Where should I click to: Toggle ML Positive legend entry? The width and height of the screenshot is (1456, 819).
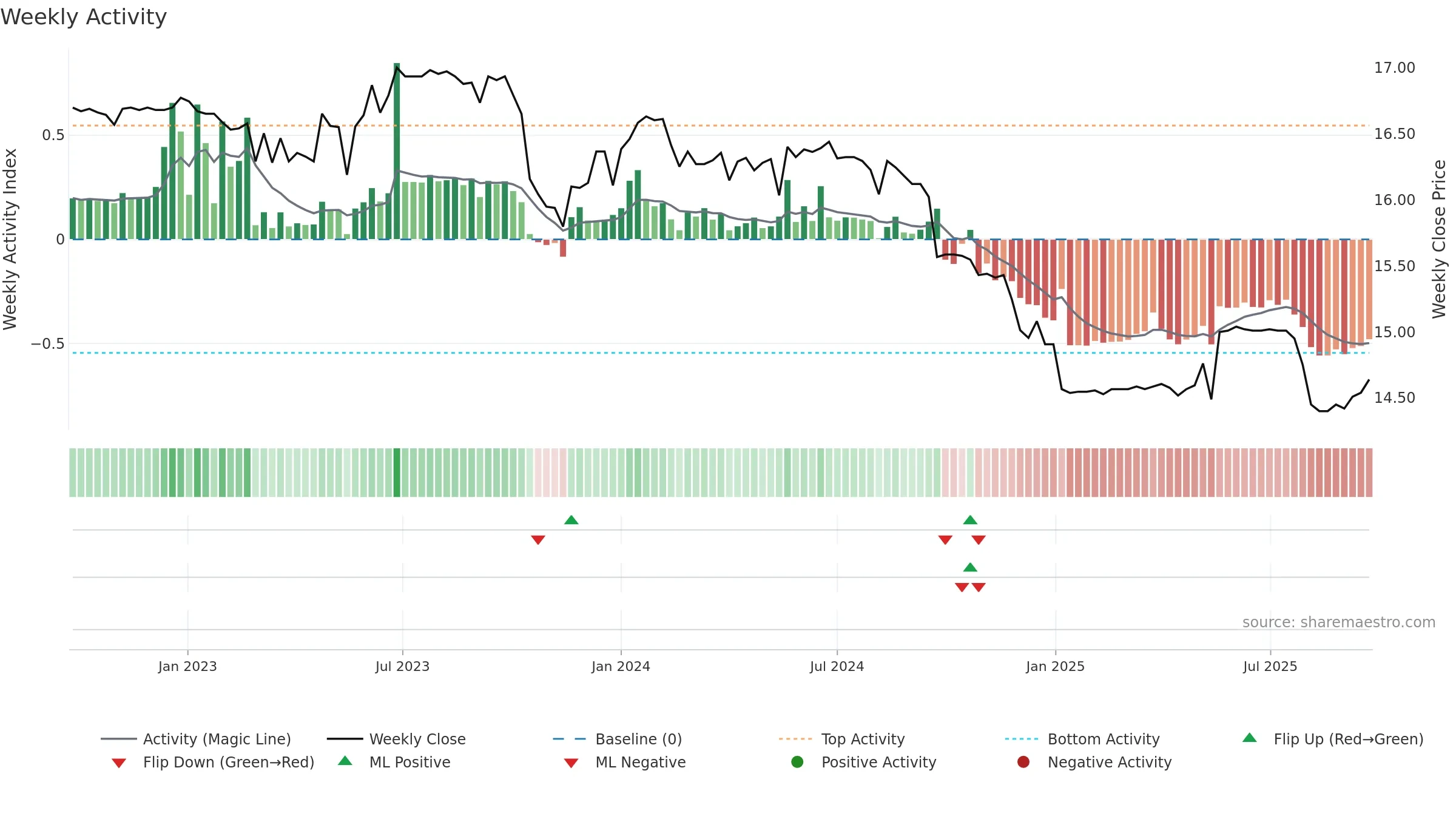click(394, 762)
